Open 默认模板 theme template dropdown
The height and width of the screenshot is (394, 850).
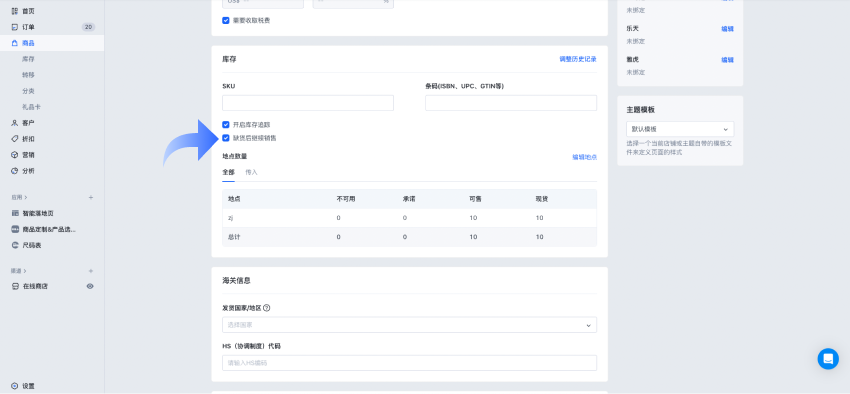680,129
